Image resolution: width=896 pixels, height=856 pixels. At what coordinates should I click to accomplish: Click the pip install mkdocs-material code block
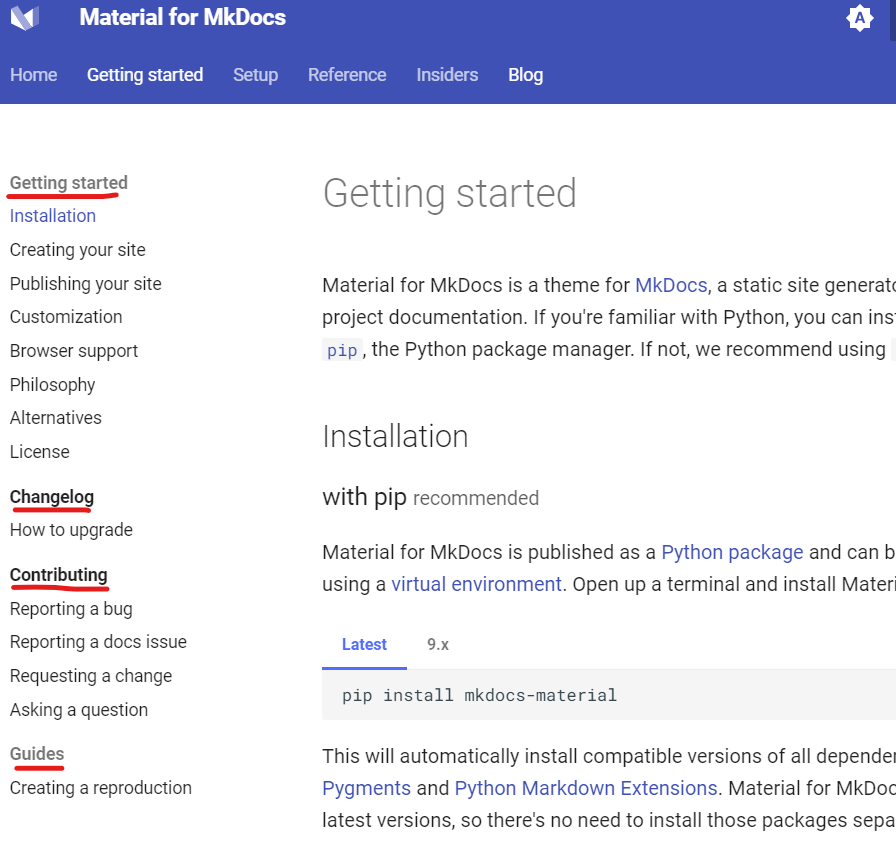coord(609,695)
